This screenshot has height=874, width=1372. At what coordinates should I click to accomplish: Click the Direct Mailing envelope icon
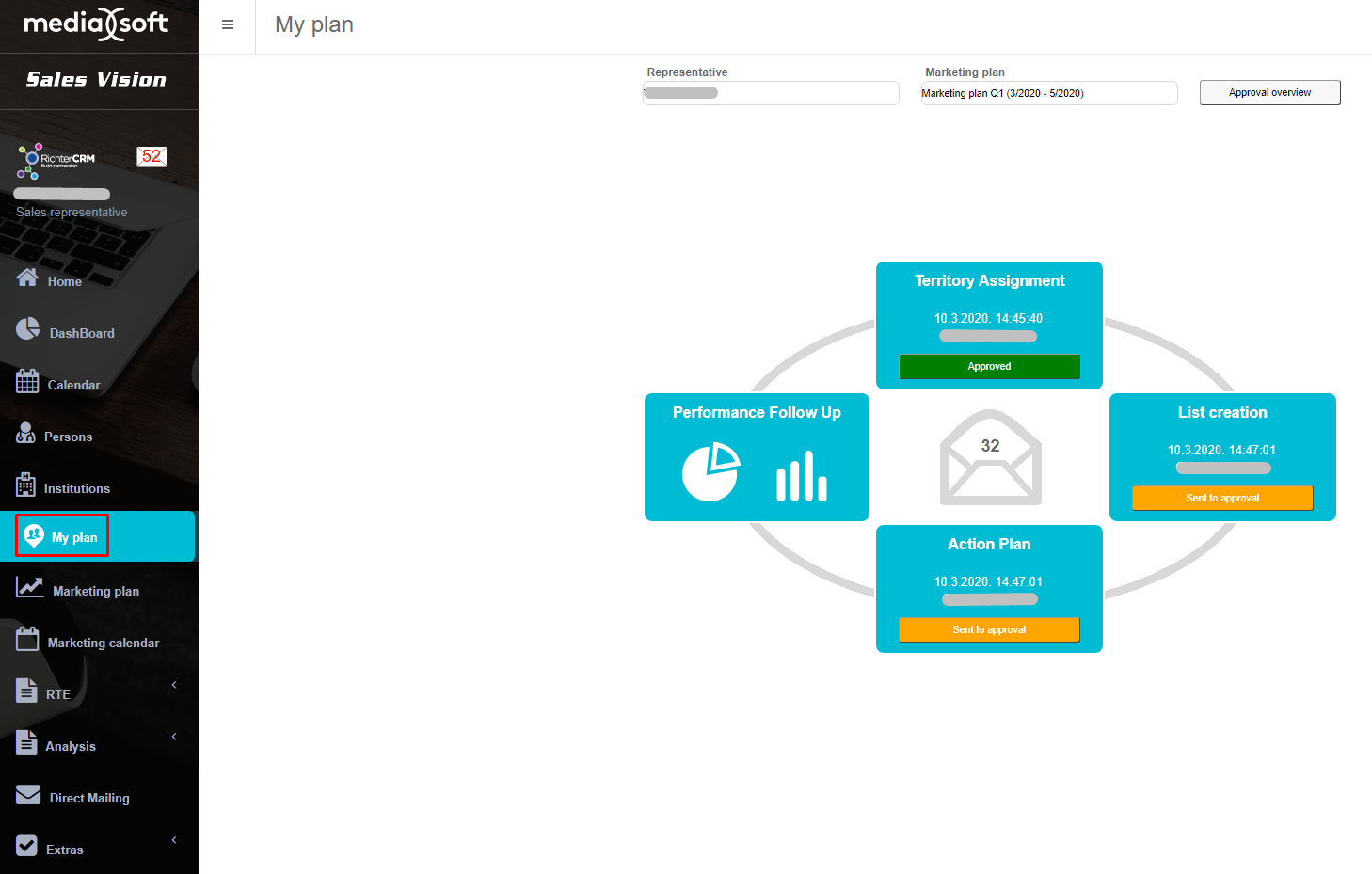tap(28, 796)
